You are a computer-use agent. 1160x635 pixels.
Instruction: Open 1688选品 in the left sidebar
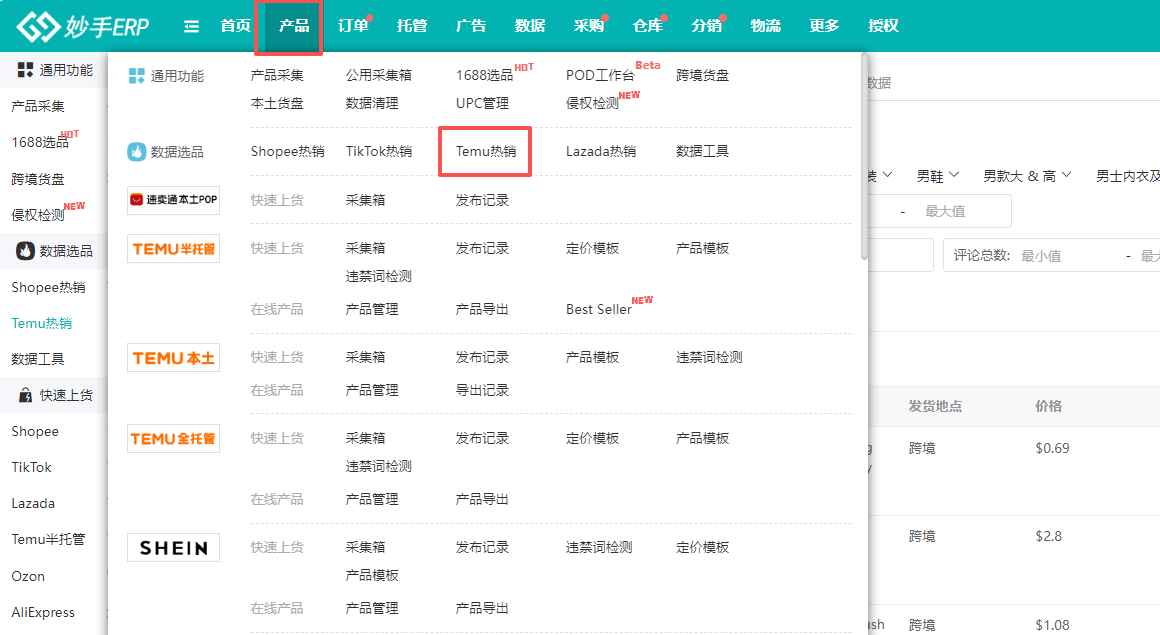click(40, 142)
